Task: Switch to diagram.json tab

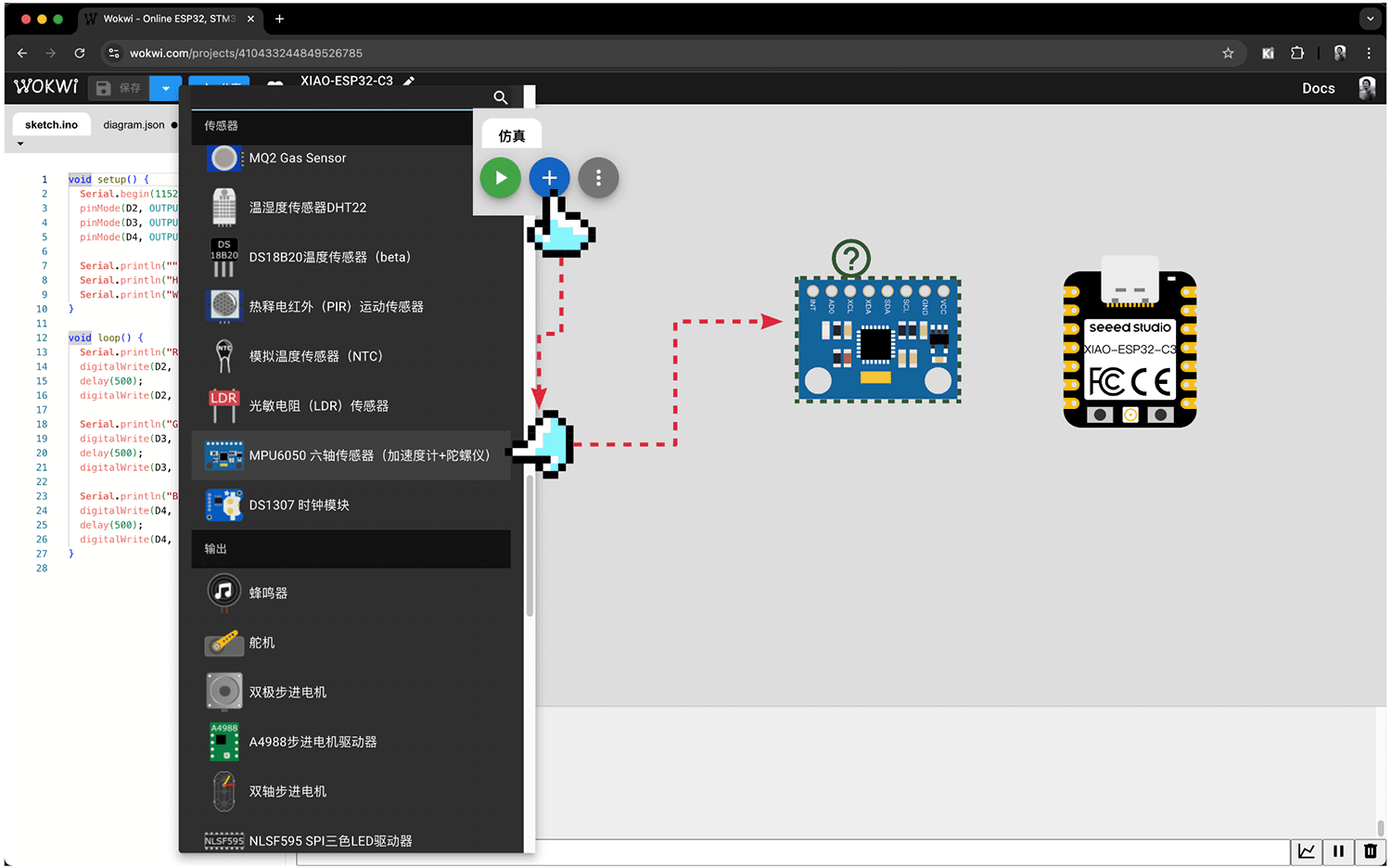Action: (134, 124)
